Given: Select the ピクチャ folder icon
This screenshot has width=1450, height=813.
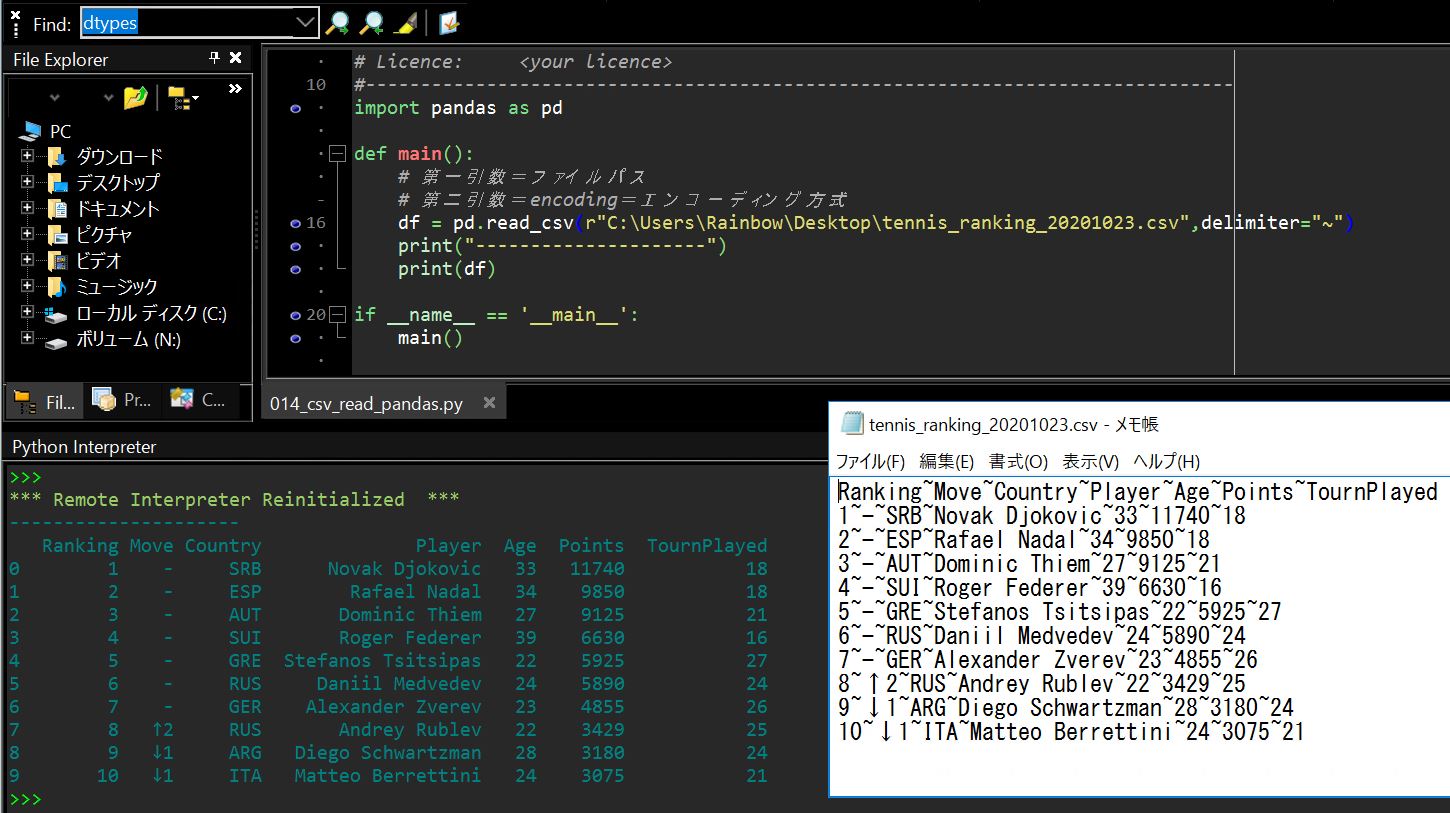Looking at the screenshot, I should [x=57, y=235].
